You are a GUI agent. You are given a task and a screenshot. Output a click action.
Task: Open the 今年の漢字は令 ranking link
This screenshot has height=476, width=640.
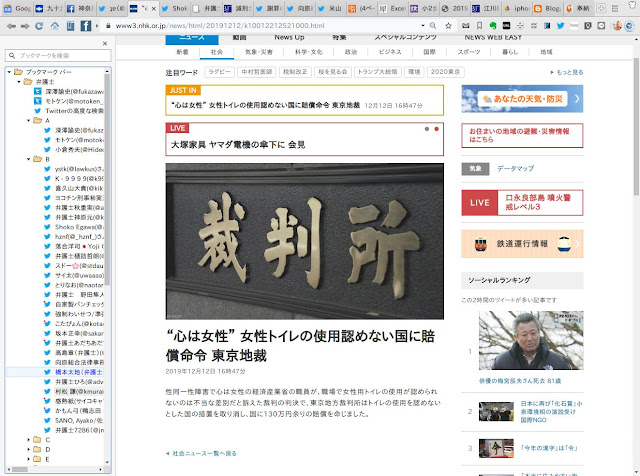pyautogui.click(x=549, y=448)
